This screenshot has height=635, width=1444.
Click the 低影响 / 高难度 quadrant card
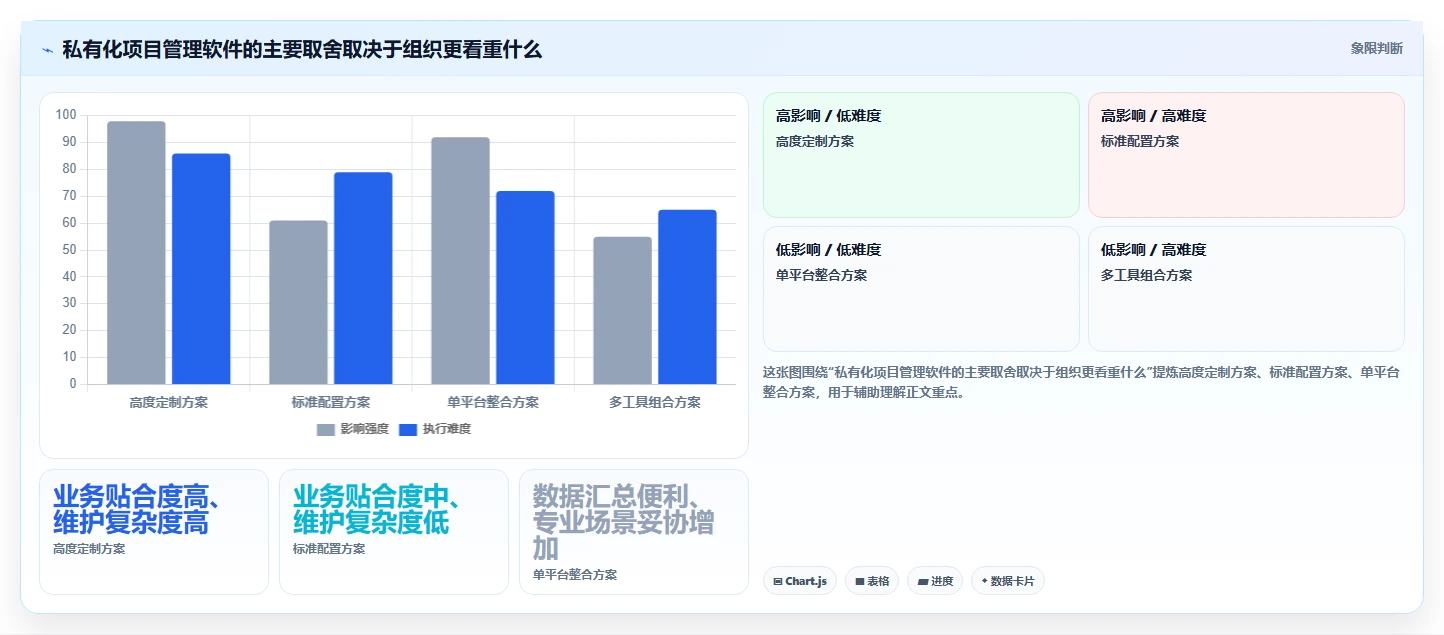[1246, 289]
